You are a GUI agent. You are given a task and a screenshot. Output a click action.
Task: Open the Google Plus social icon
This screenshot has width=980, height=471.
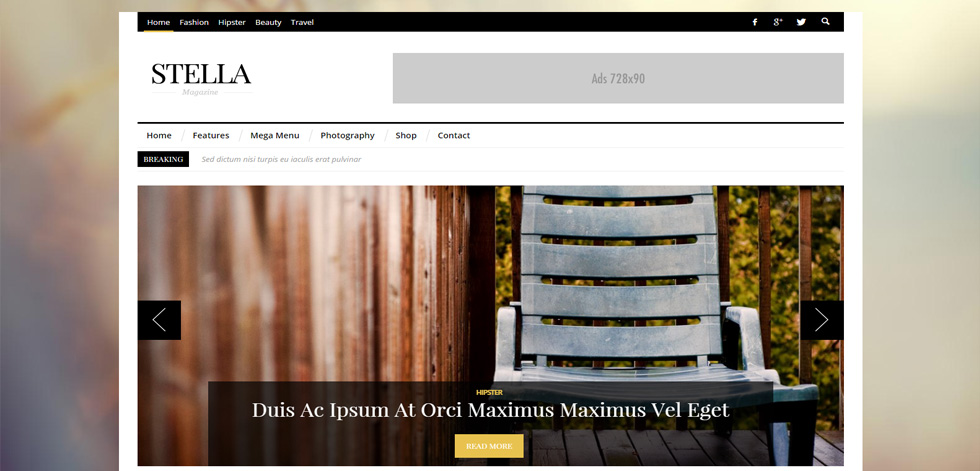[x=778, y=22]
